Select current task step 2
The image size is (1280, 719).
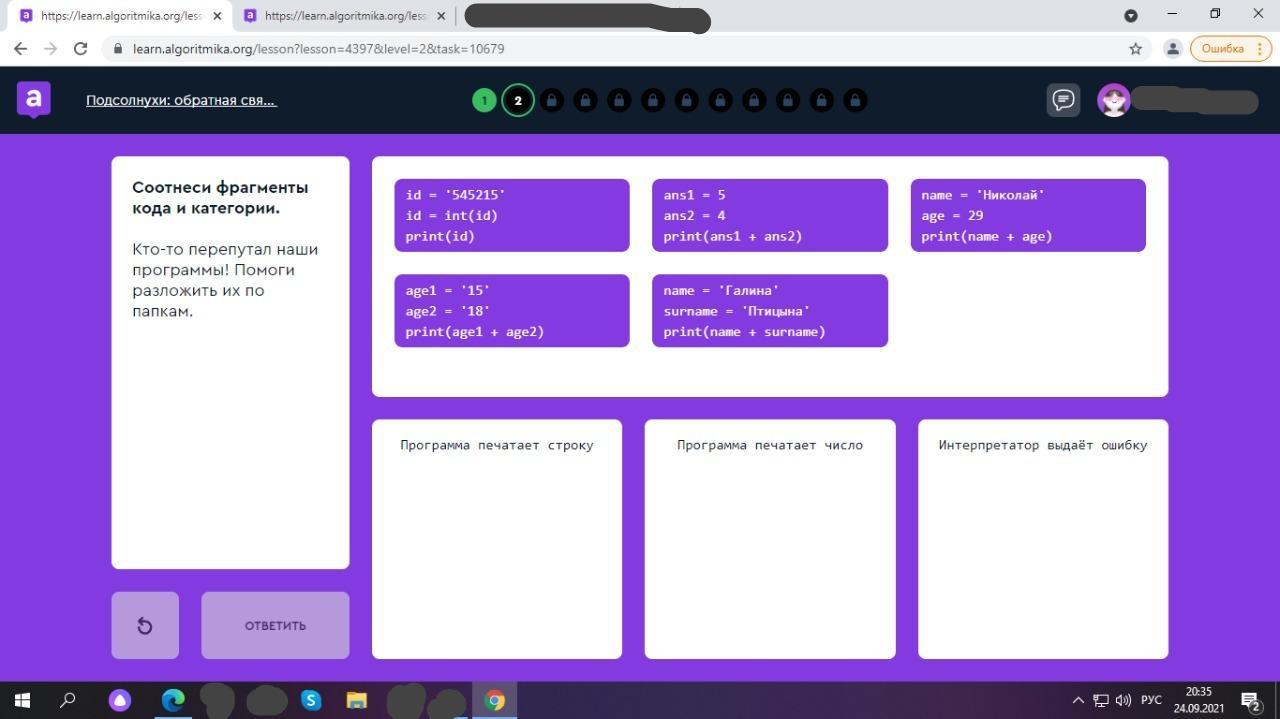point(518,100)
